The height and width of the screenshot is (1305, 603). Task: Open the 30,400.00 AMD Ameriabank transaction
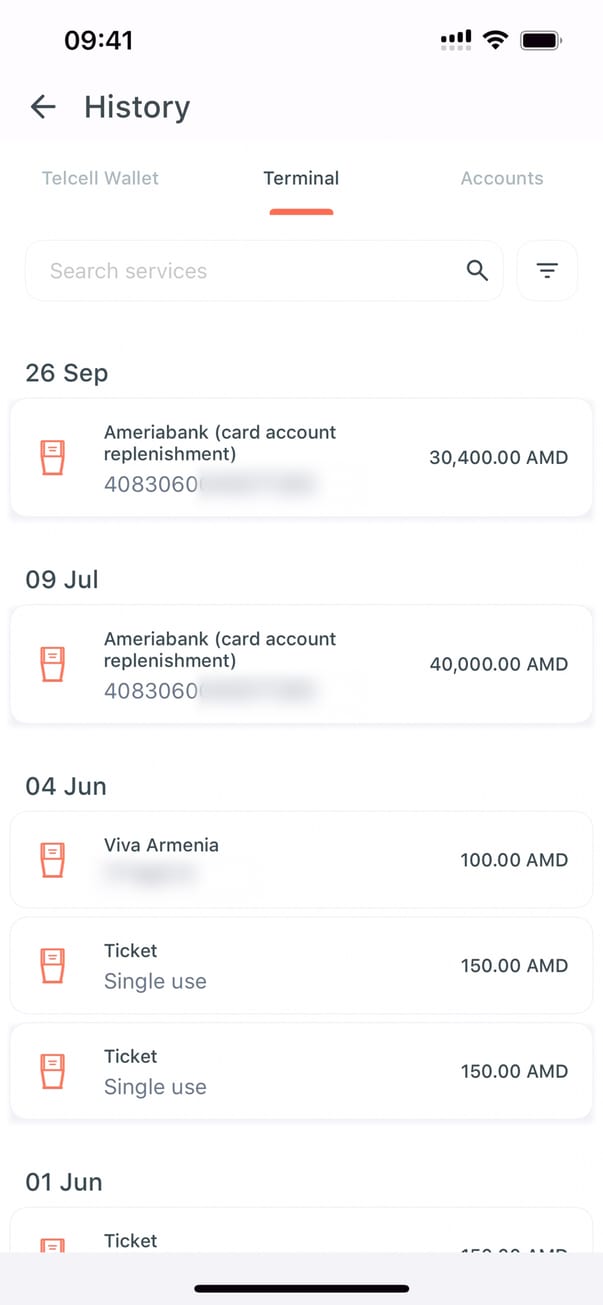(301, 458)
